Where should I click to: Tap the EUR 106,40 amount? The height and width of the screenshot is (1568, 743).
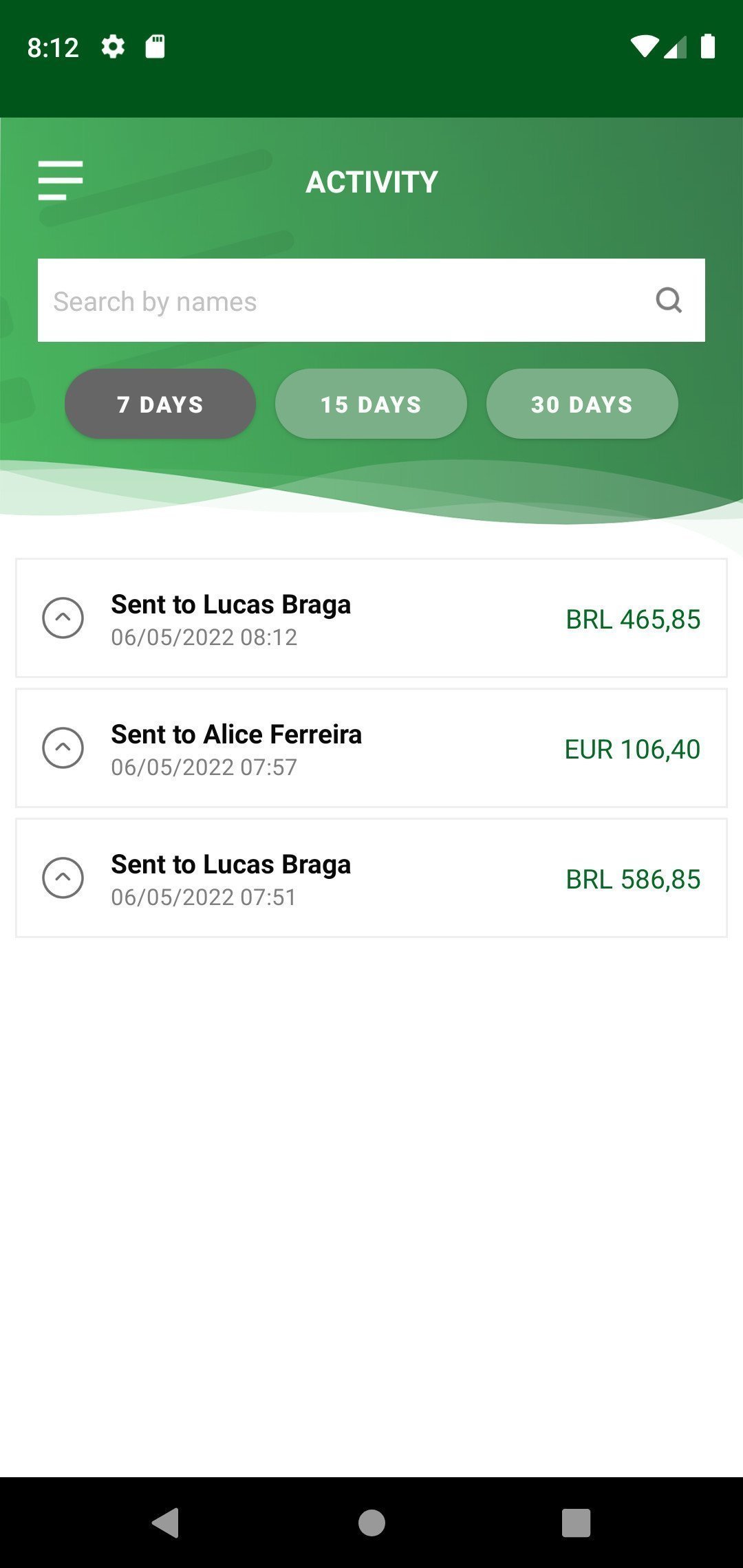click(x=632, y=749)
